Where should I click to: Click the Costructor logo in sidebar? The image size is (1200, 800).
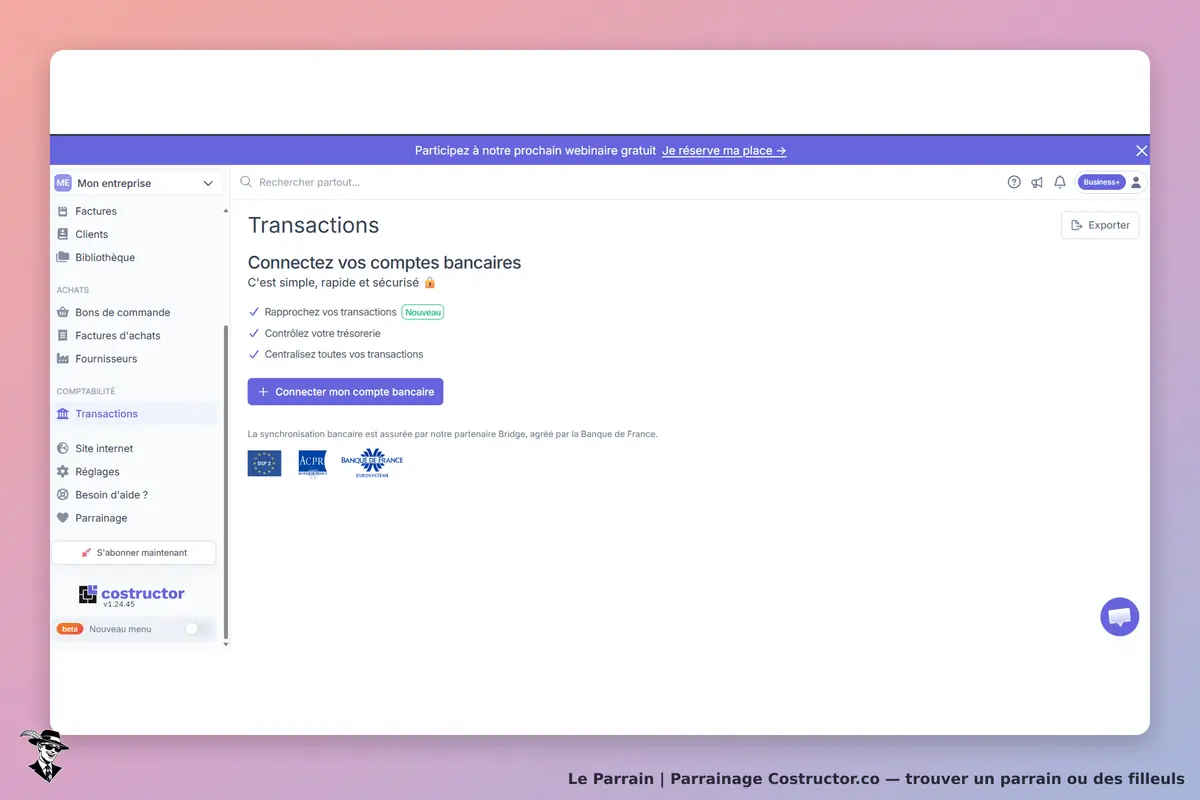pos(132,594)
